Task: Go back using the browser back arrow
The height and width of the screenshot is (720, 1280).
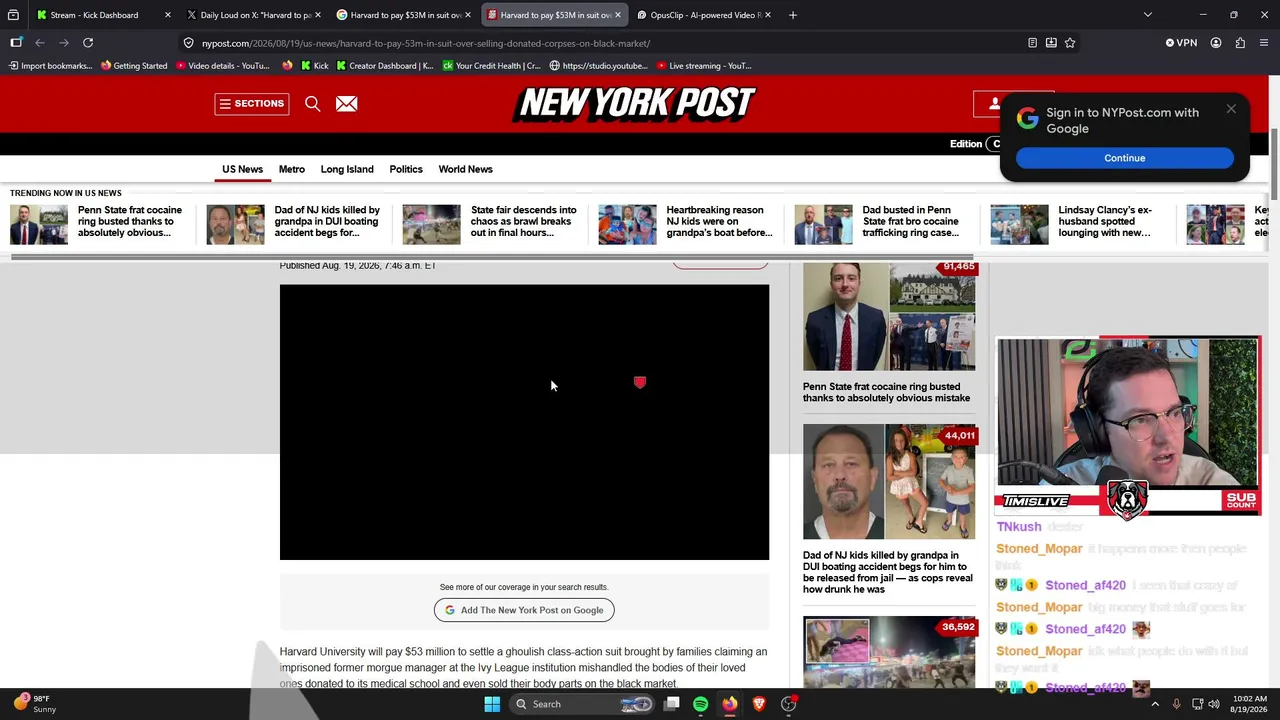Action: [40, 43]
